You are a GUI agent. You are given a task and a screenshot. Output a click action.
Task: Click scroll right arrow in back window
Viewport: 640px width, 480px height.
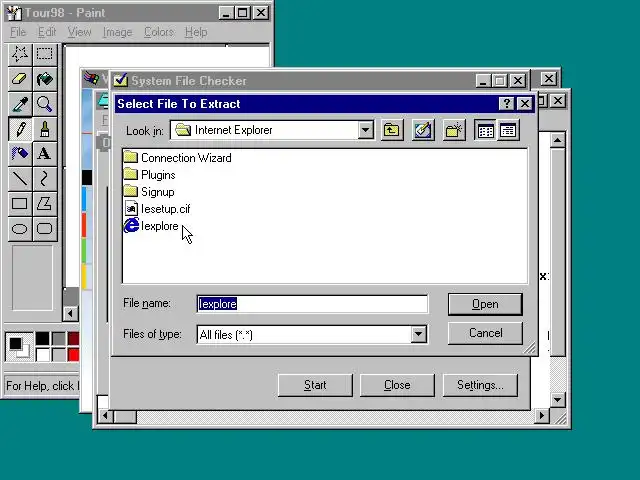pyautogui.click(x=542, y=416)
